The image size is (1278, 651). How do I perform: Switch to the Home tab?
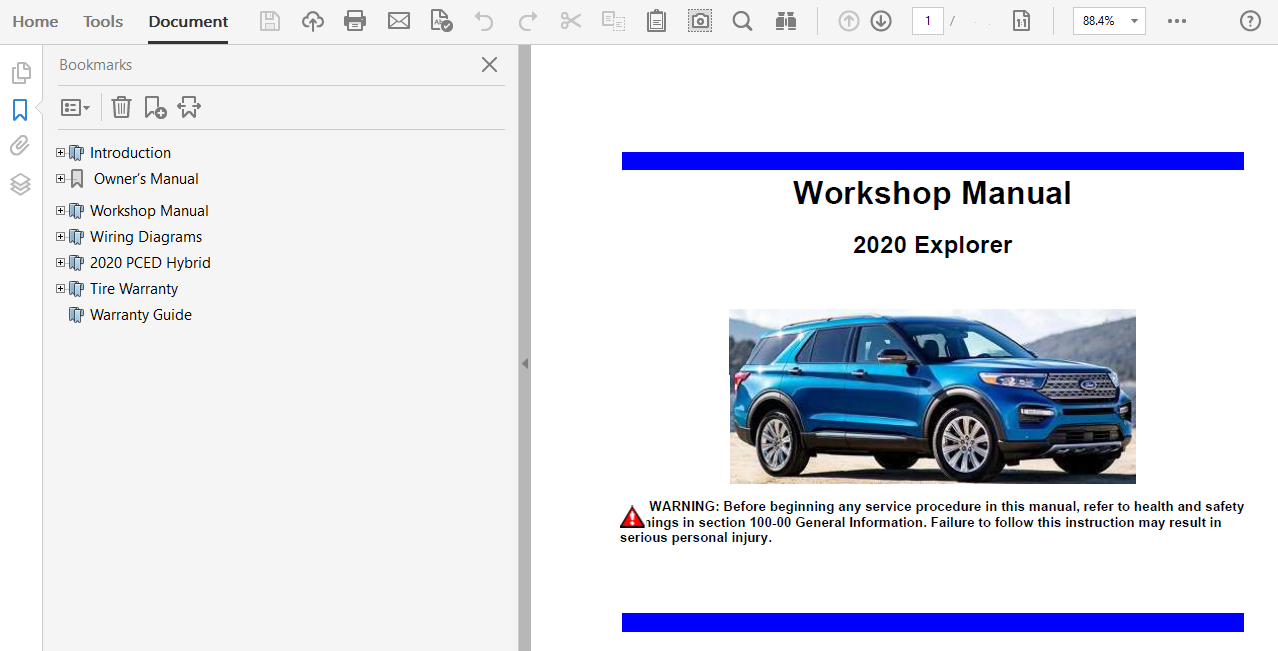[x=35, y=21]
